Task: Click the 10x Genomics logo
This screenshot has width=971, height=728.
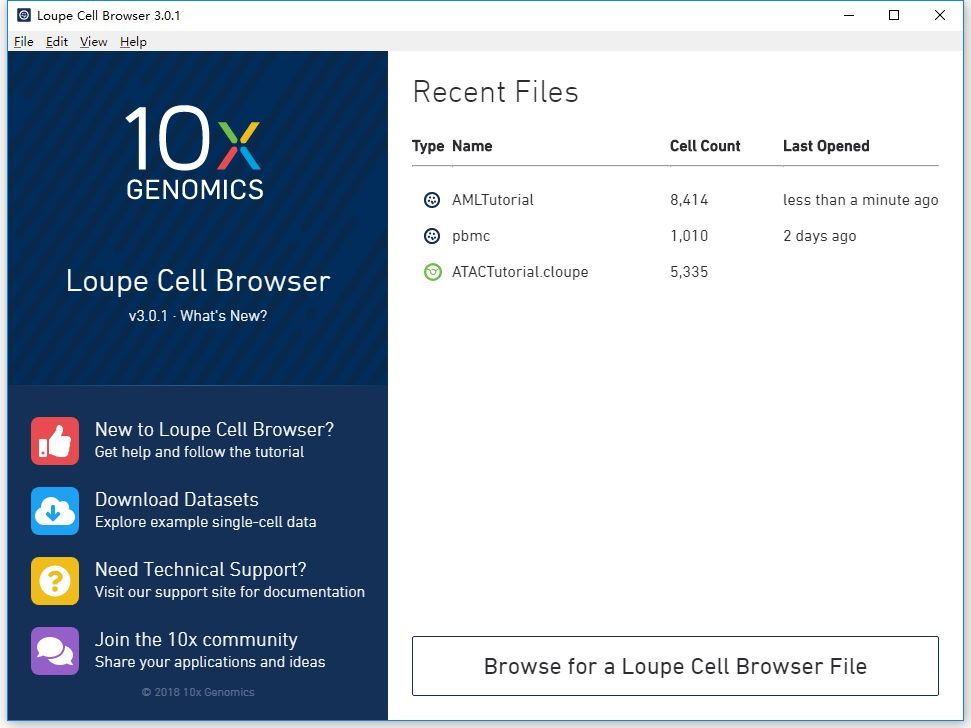Action: [194, 152]
